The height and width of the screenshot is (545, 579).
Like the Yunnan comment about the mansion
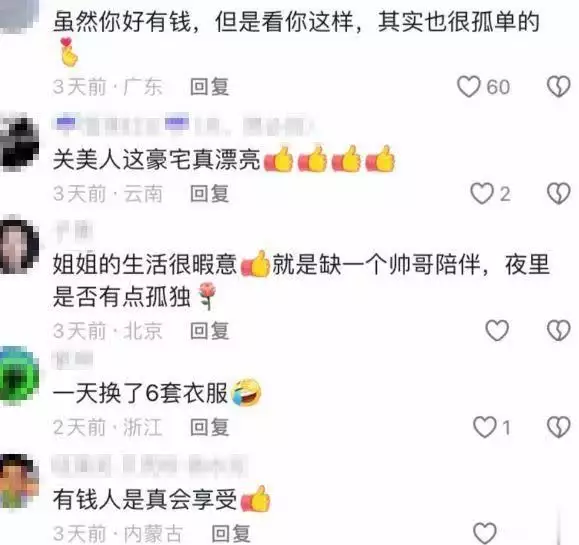[482, 193]
